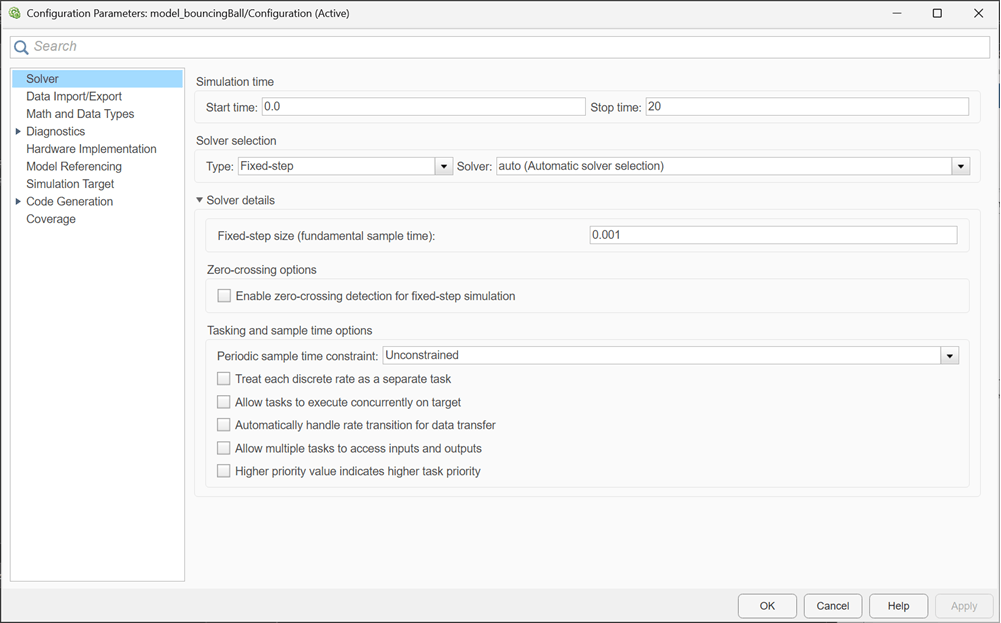Check Treat each discrete rate as separate task
Image resolution: width=1001 pixels, height=623 pixels.
(224, 379)
